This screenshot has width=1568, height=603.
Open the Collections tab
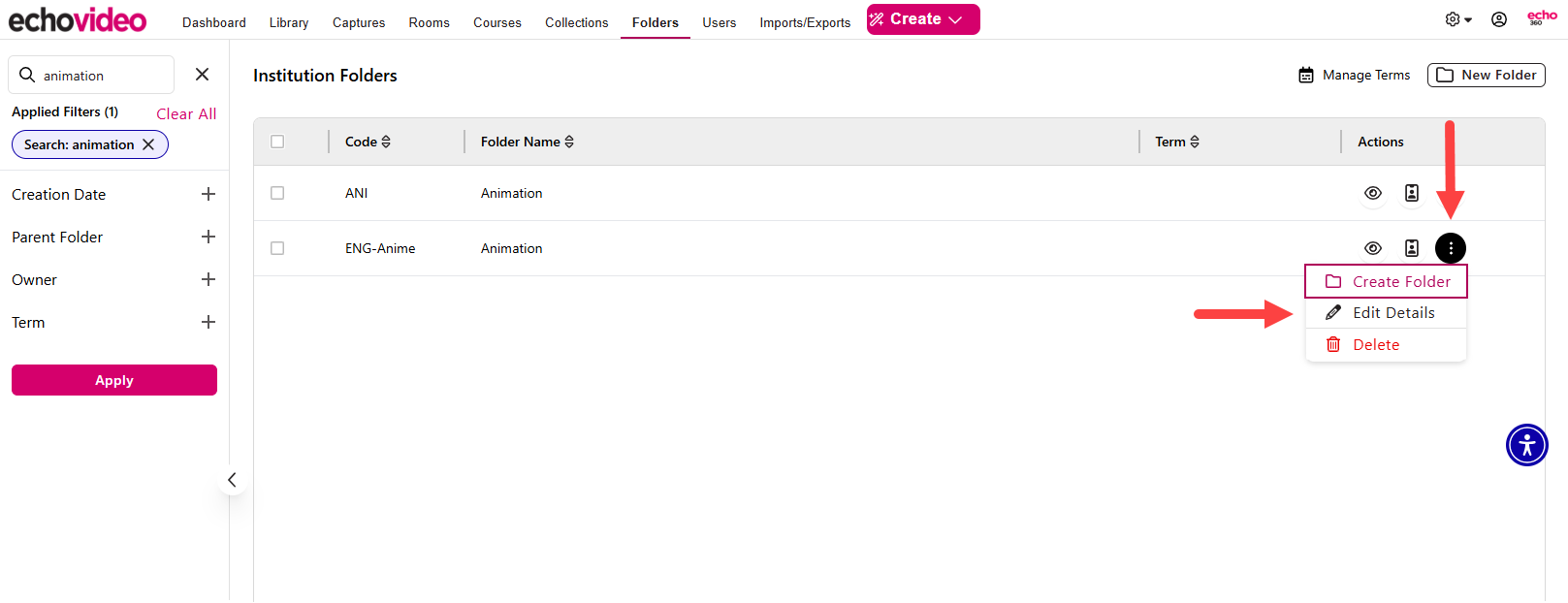[x=577, y=22]
